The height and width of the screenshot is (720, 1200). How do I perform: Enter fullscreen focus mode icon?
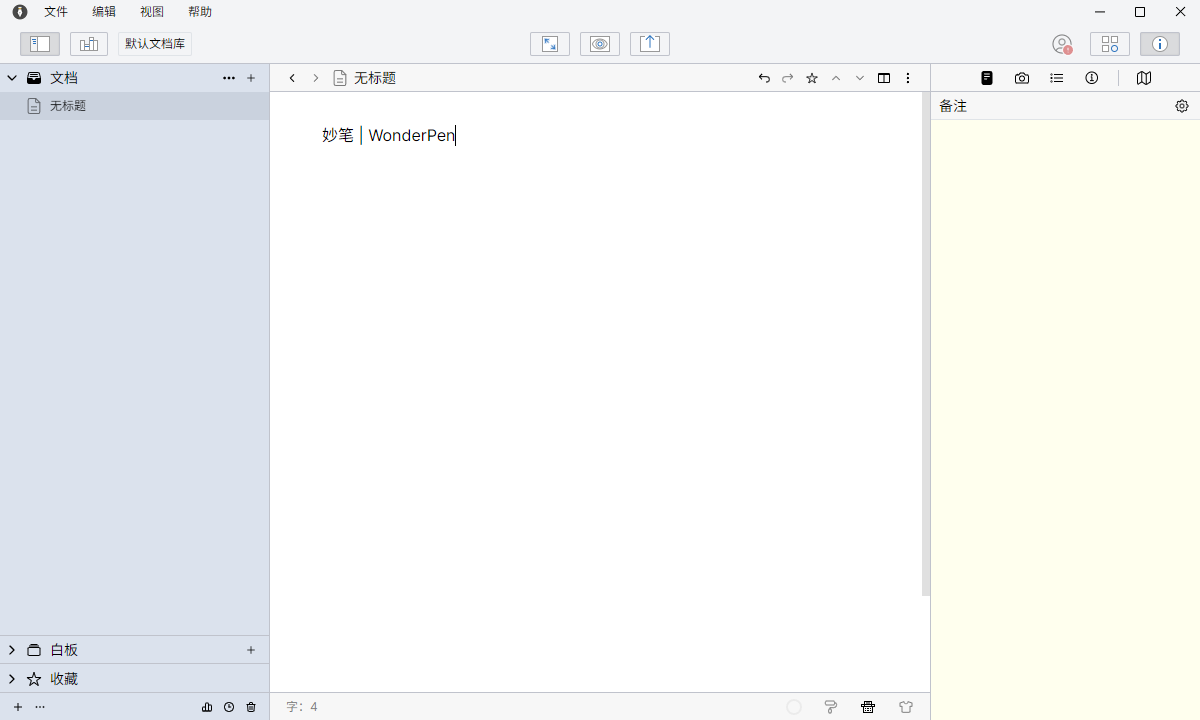[550, 44]
